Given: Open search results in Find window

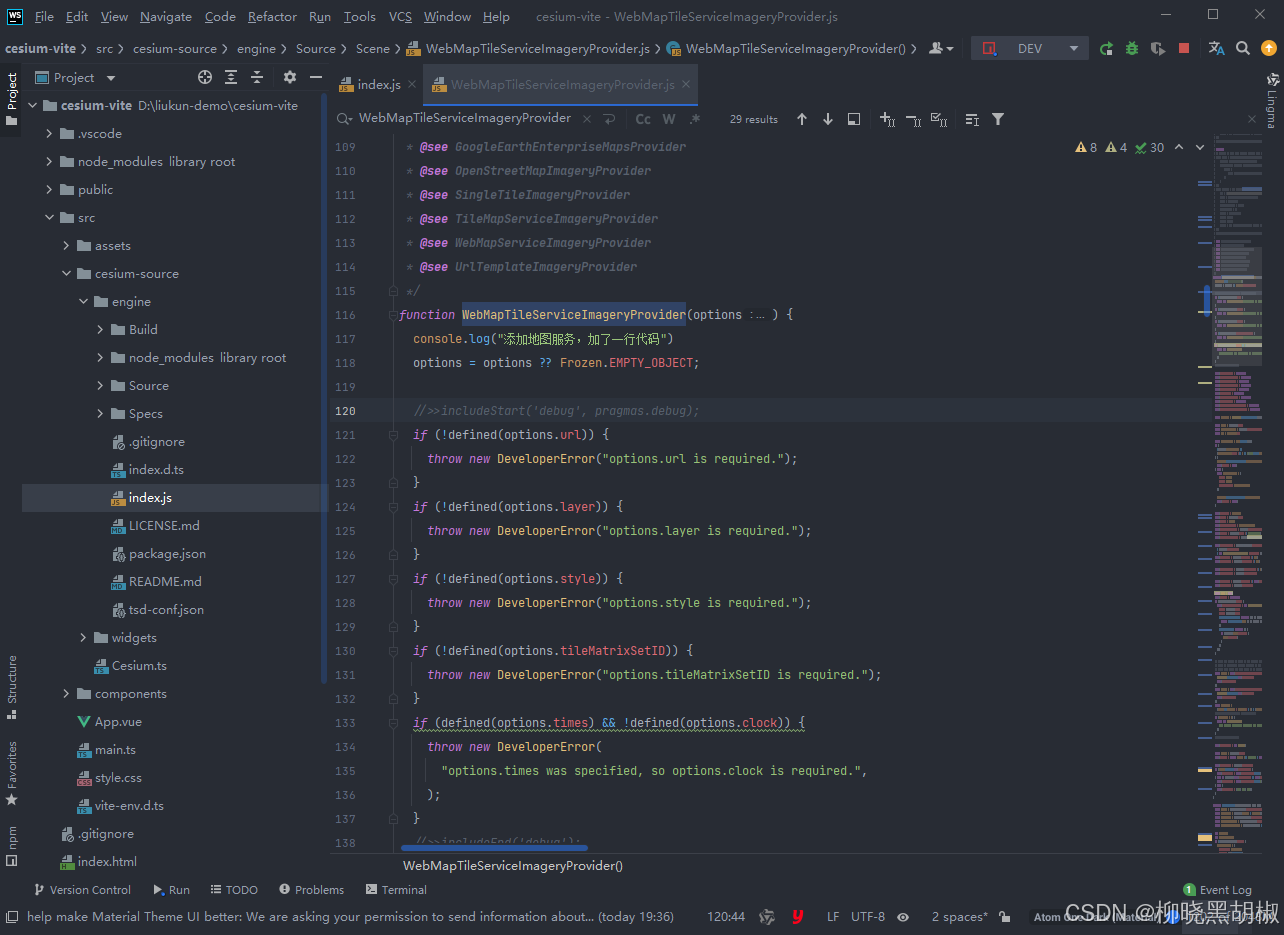Looking at the screenshot, I should [x=972, y=119].
